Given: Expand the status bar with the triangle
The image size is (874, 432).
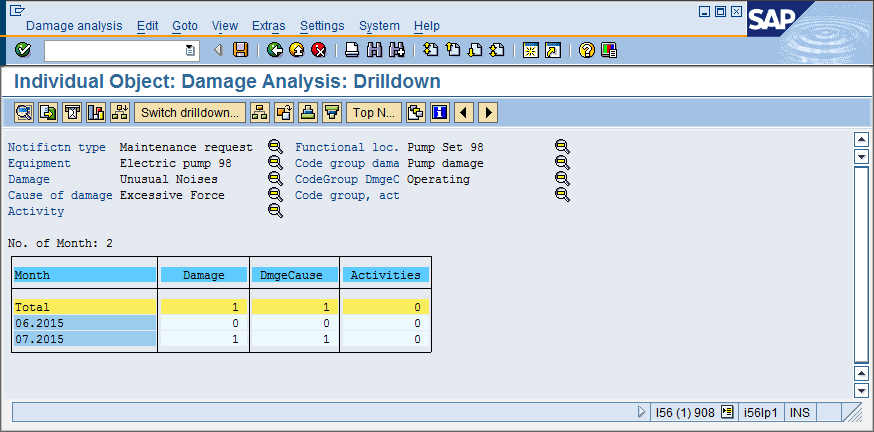Looking at the screenshot, I should [641, 412].
